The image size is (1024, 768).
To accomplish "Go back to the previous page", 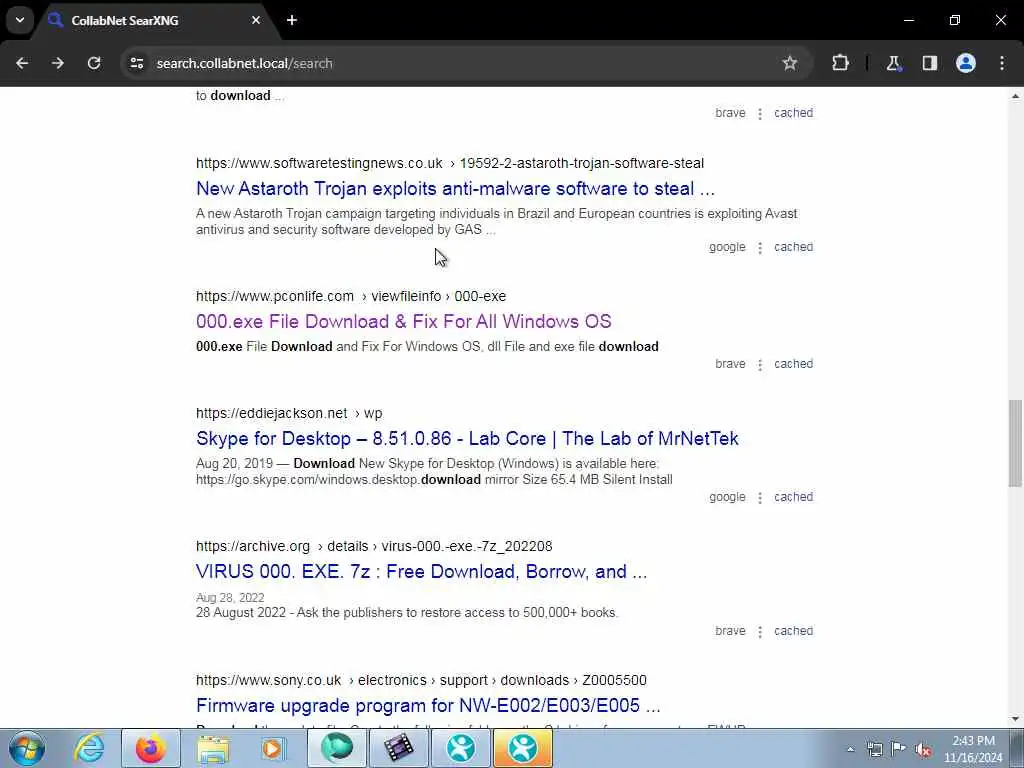I will (x=22, y=63).
